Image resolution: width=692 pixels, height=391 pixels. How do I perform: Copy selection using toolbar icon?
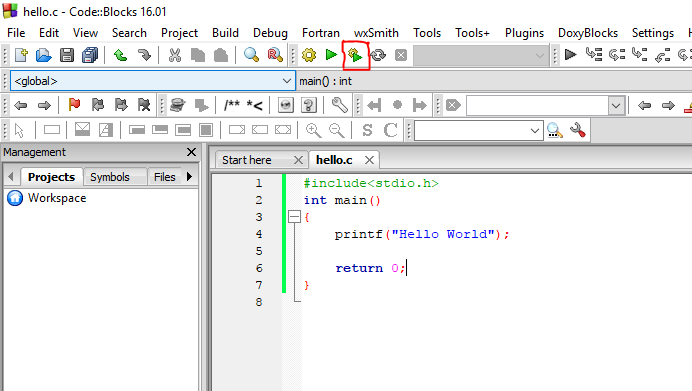click(x=198, y=55)
